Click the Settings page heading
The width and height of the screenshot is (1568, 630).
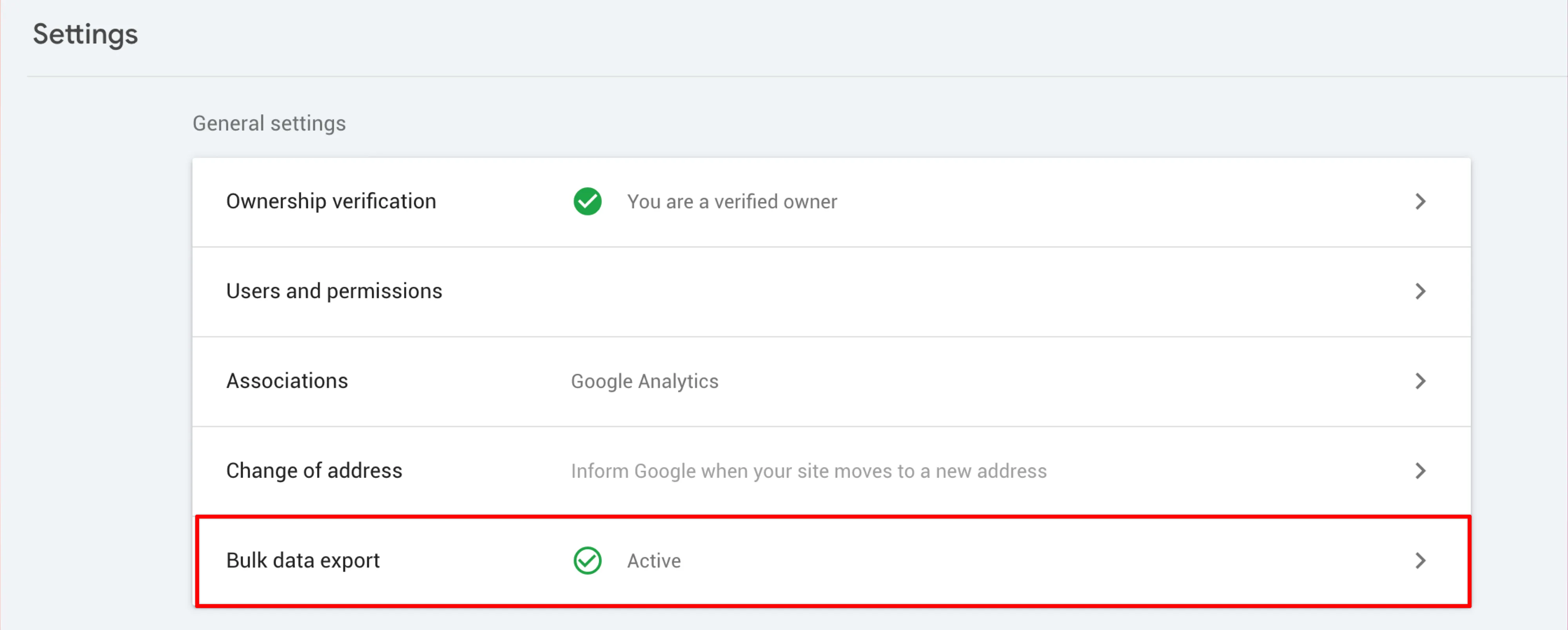click(85, 34)
